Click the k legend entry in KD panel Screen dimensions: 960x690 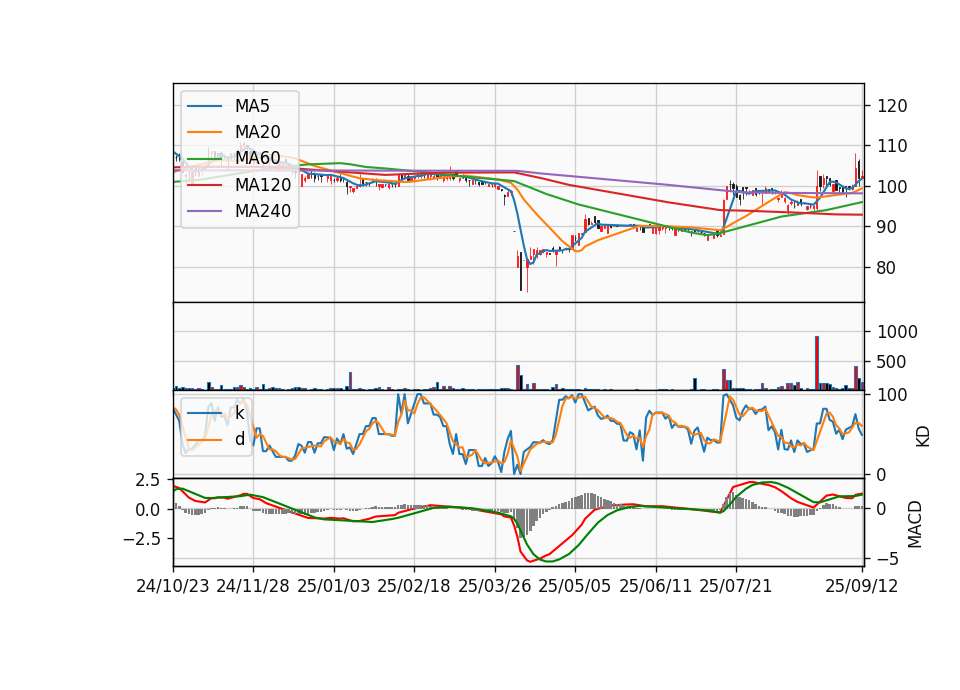(239, 413)
